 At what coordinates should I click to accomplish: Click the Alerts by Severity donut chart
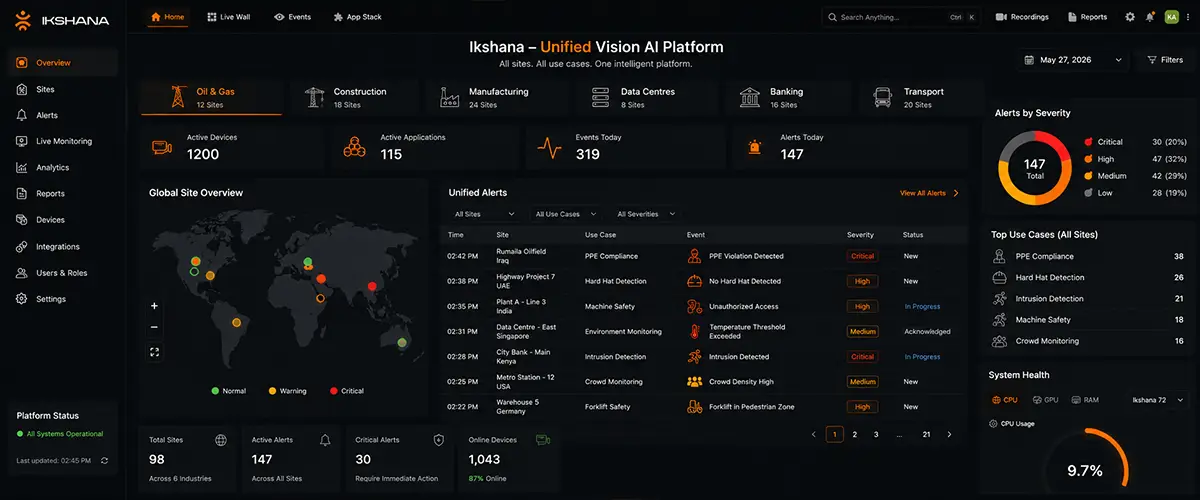pos(1034,167)
